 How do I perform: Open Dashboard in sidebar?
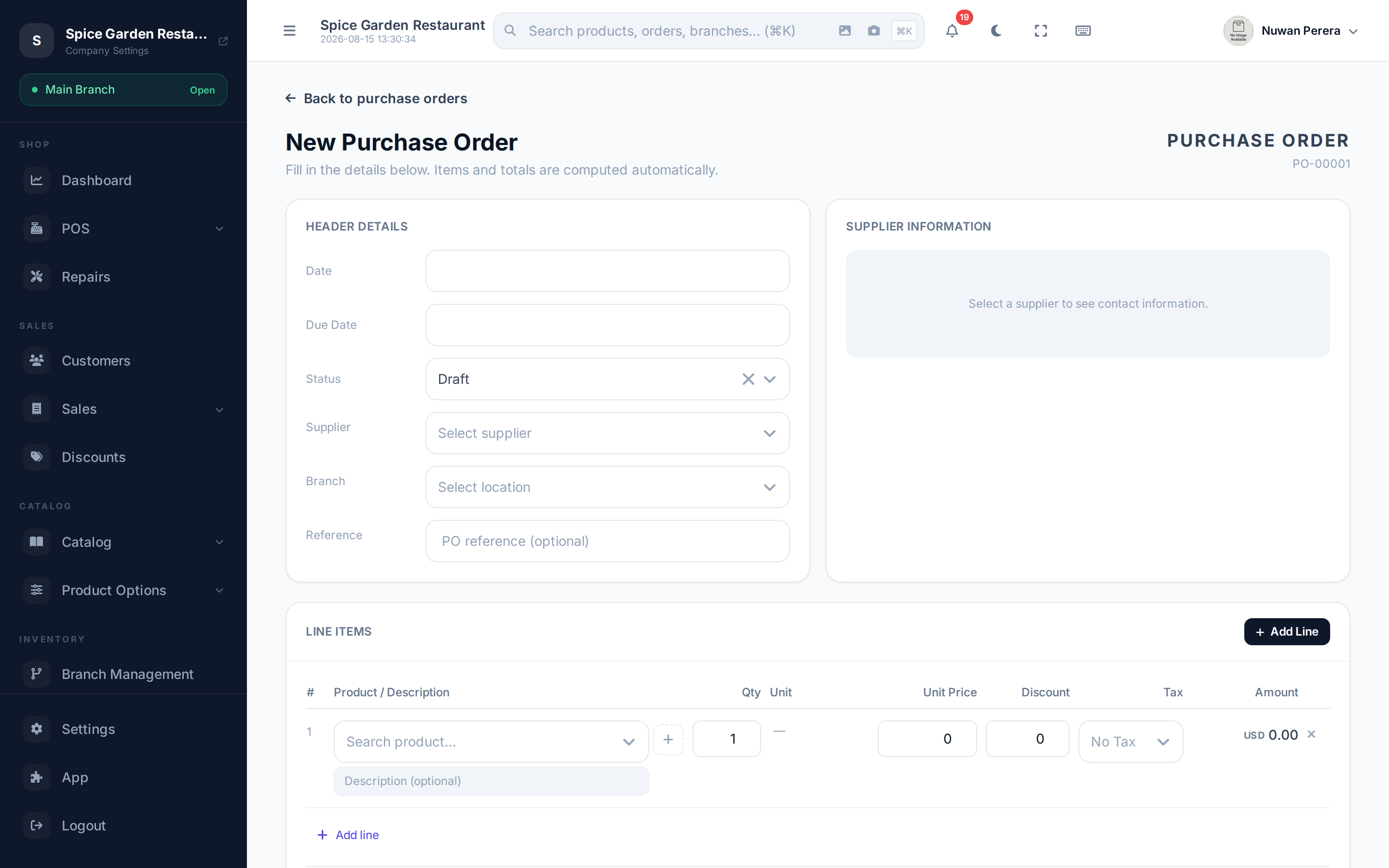click(x=123, y=180)
